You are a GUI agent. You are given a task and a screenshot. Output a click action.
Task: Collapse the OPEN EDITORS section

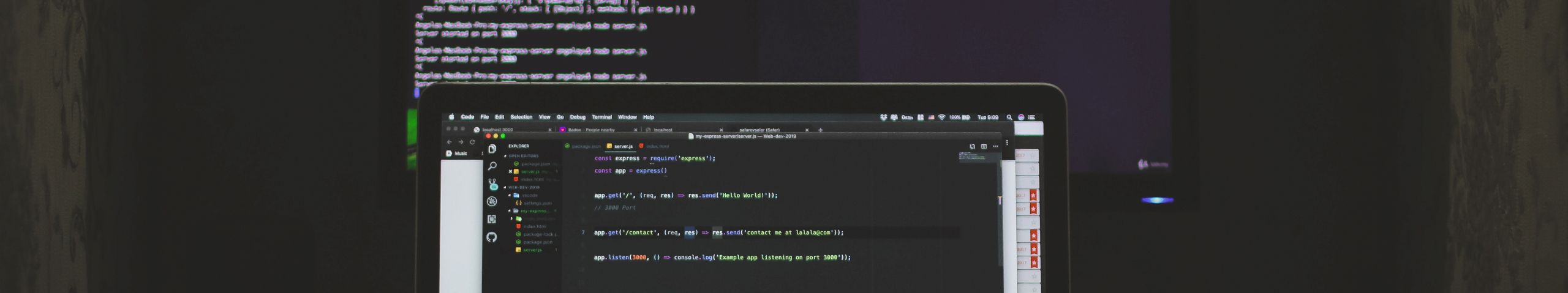(505, 156)
